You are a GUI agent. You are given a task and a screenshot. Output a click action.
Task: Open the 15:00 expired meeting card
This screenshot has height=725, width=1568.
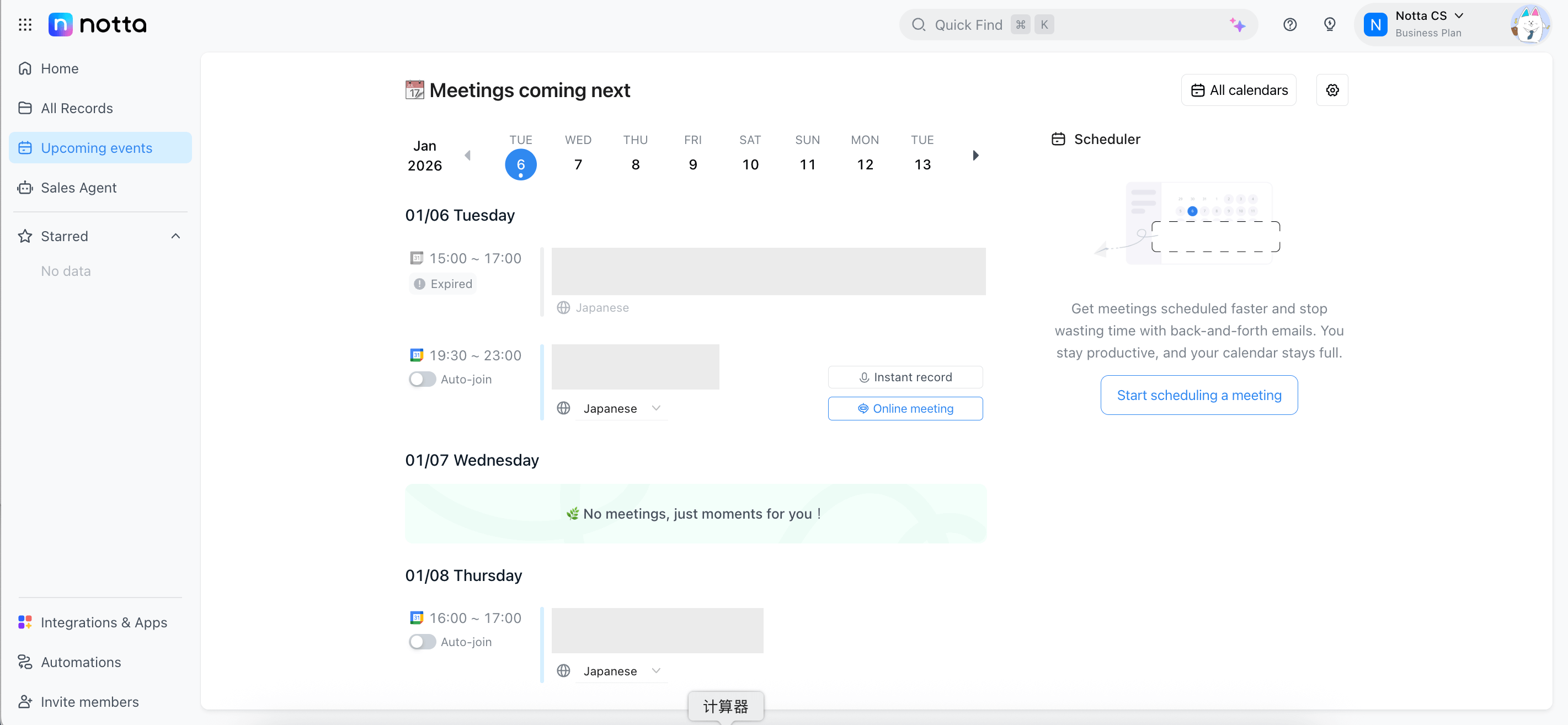pyautogui.click(x=768, y=271)
